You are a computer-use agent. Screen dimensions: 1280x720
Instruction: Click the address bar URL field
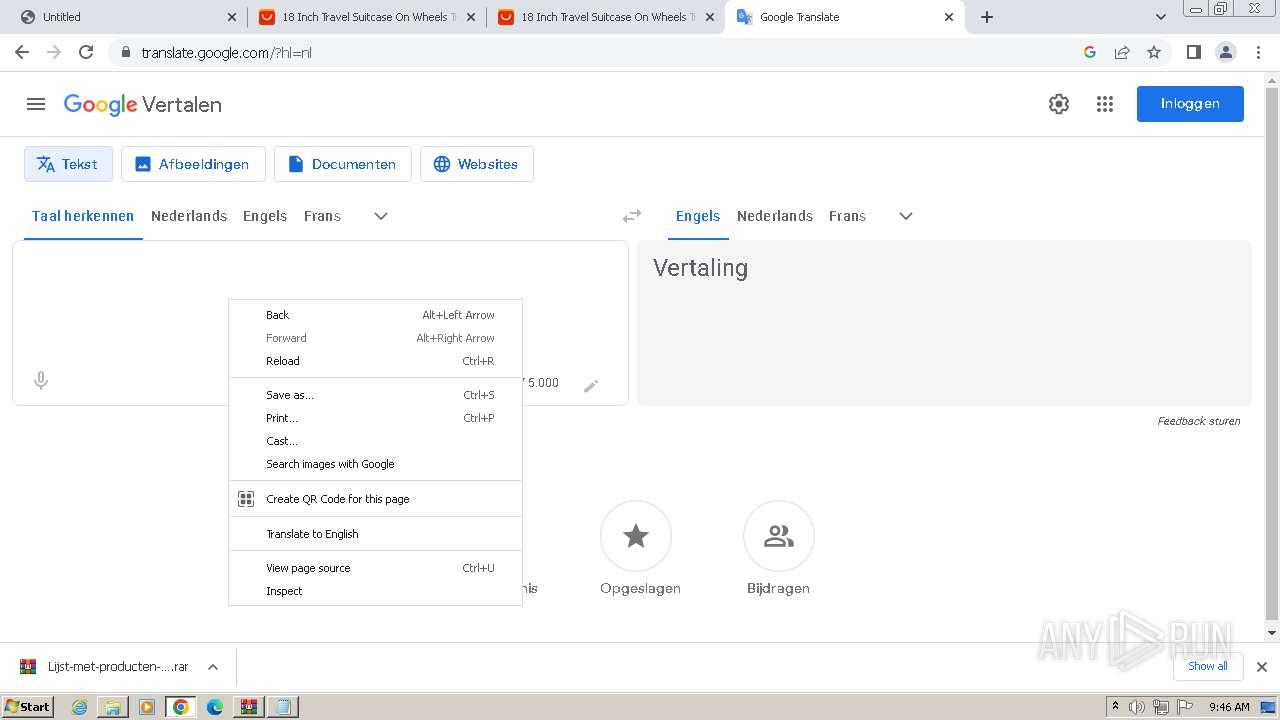coord(600,52)
